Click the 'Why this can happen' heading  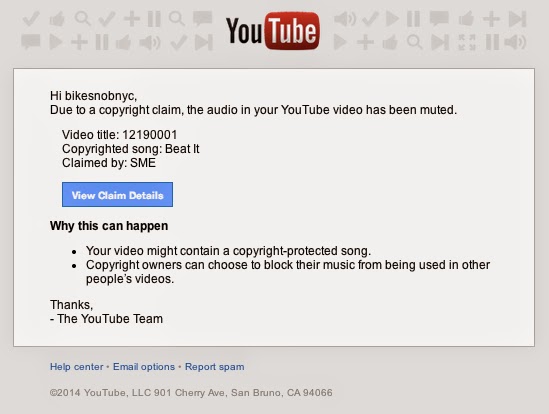pyautogui.click(x=109, y=226)
